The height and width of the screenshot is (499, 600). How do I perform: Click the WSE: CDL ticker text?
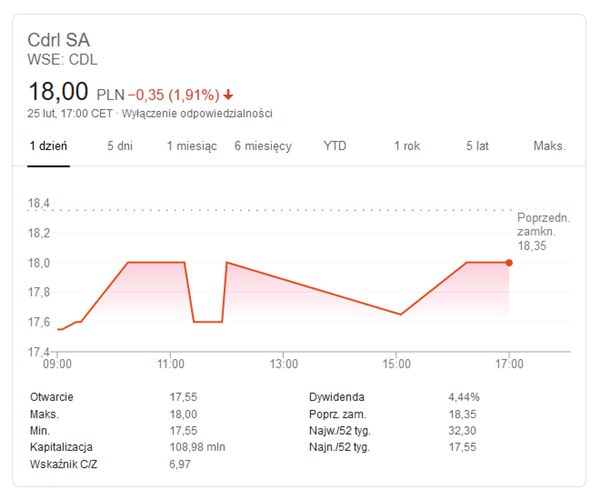pyautogui.click(x=63, y=60)
